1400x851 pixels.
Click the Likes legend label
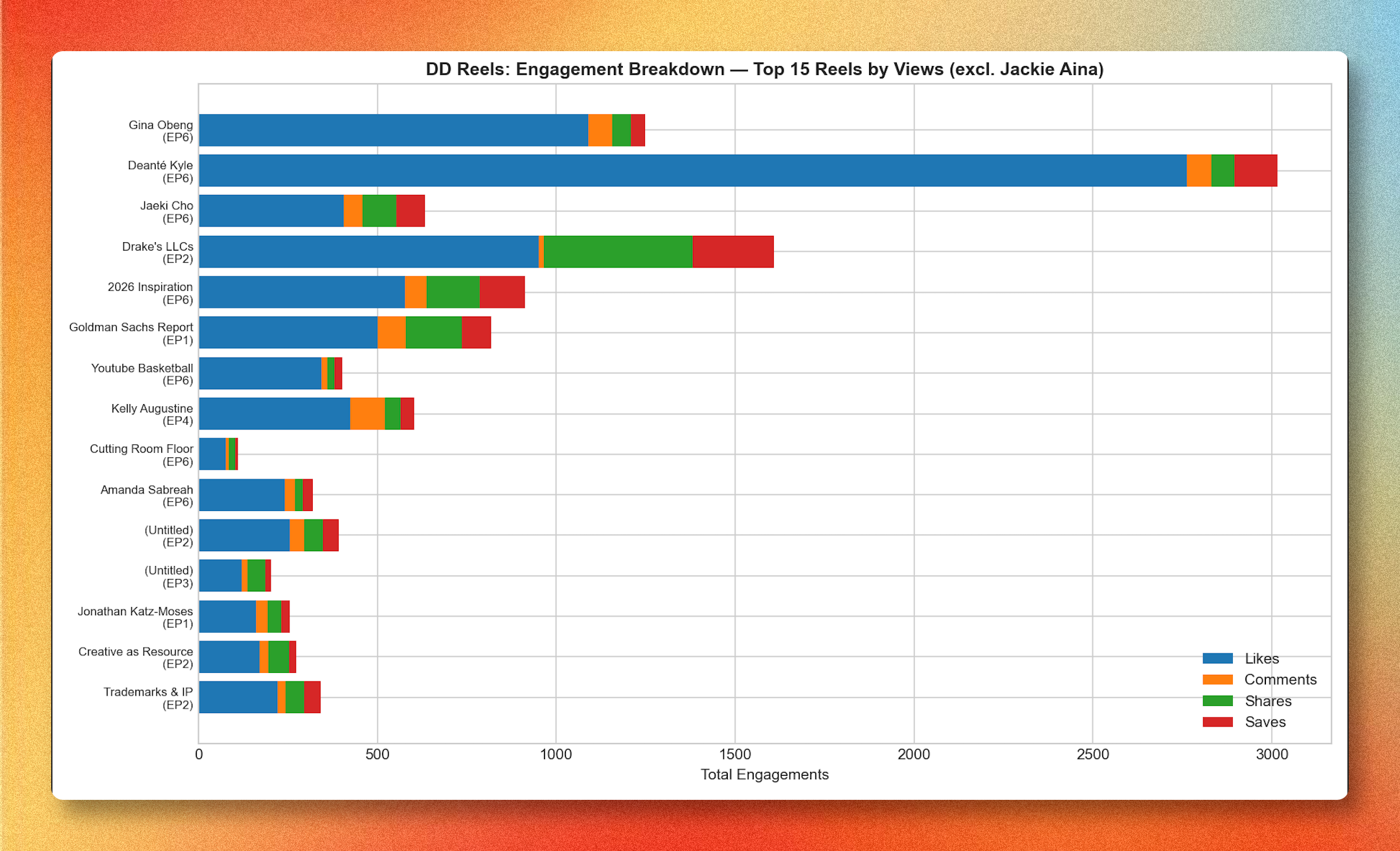tap(1261, 659)
